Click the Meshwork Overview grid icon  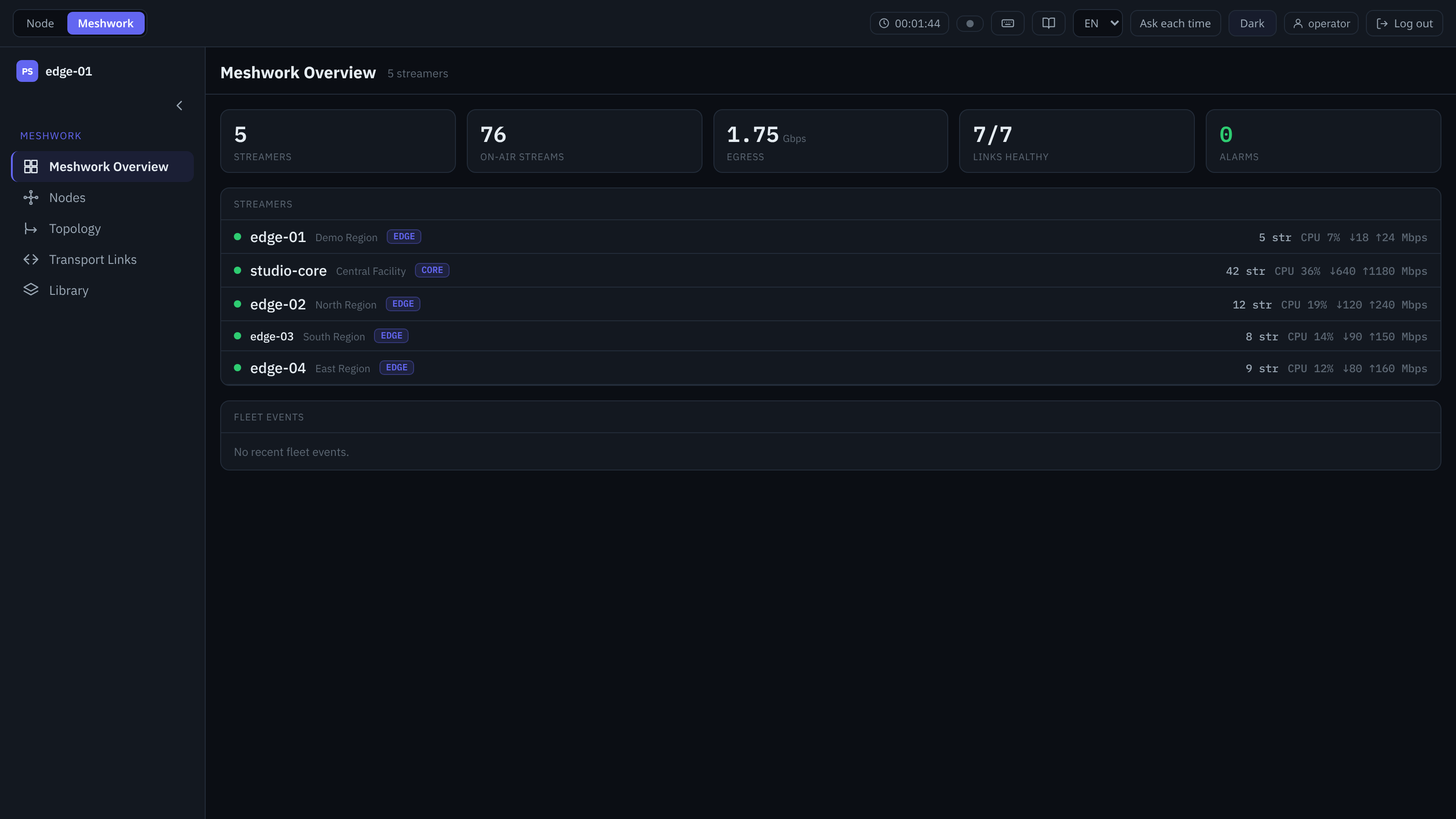[x=31, y=167]
